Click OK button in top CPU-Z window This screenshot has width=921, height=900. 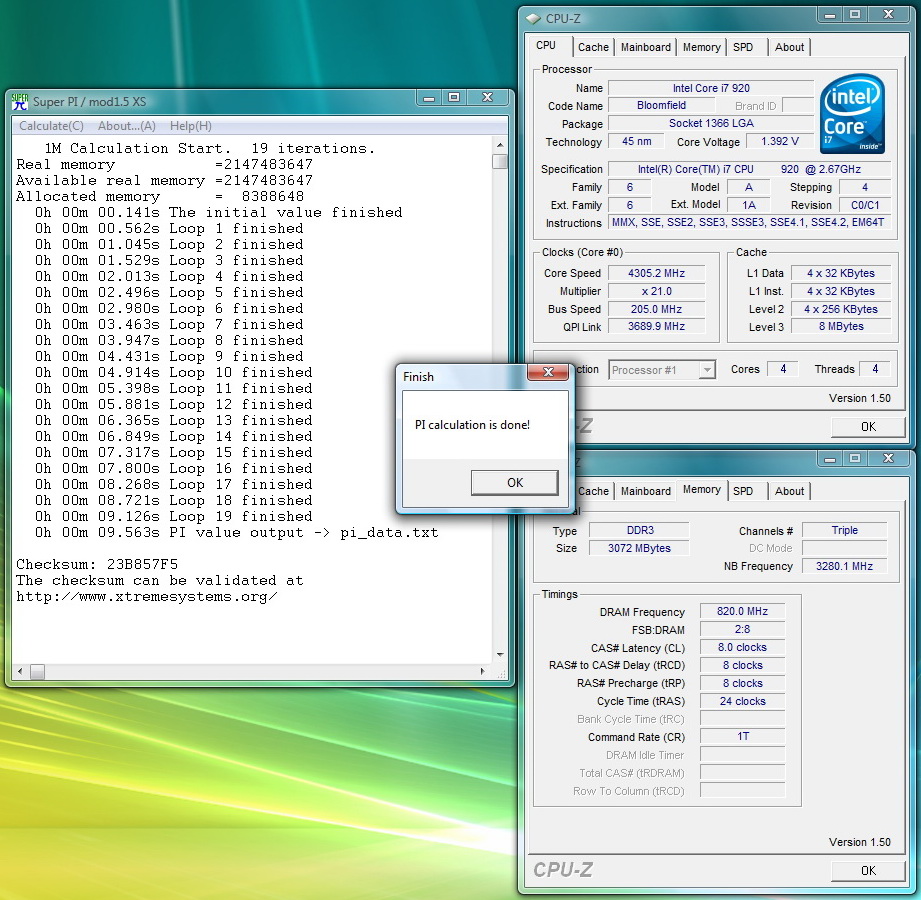[868, 427]
